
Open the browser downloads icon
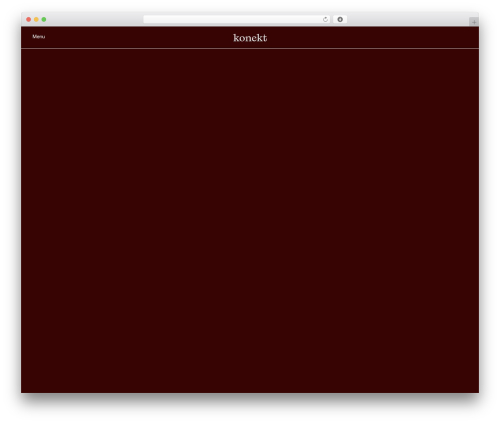coord(340,19)
